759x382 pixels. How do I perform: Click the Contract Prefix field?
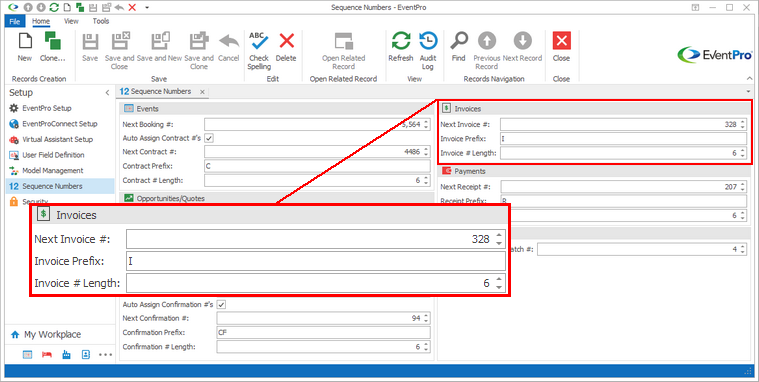coord(317,166)
